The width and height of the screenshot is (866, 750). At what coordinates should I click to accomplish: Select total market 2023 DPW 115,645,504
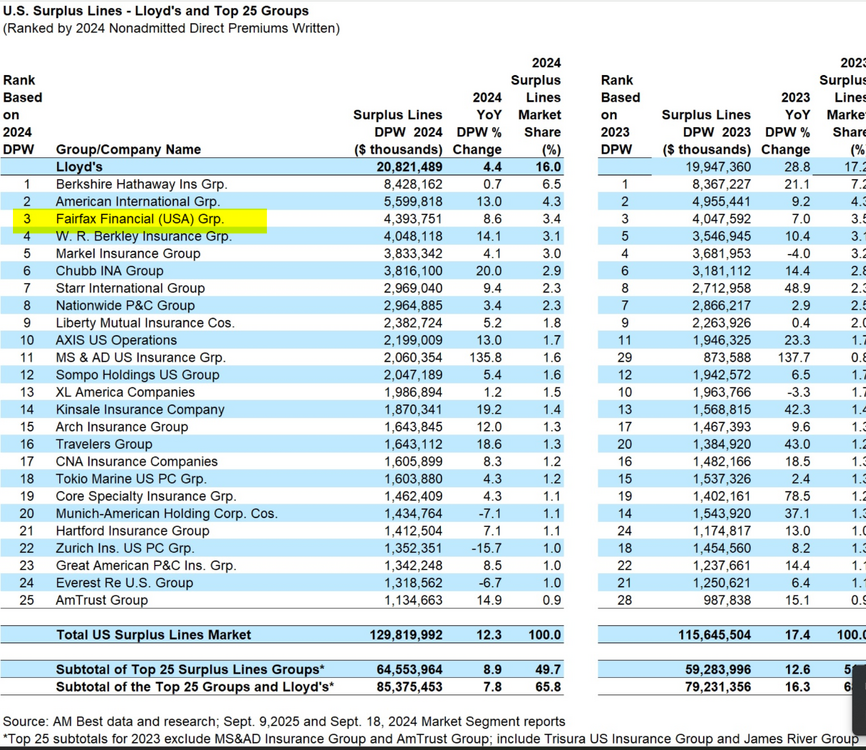pyautogui.click(x=715, y=635)
